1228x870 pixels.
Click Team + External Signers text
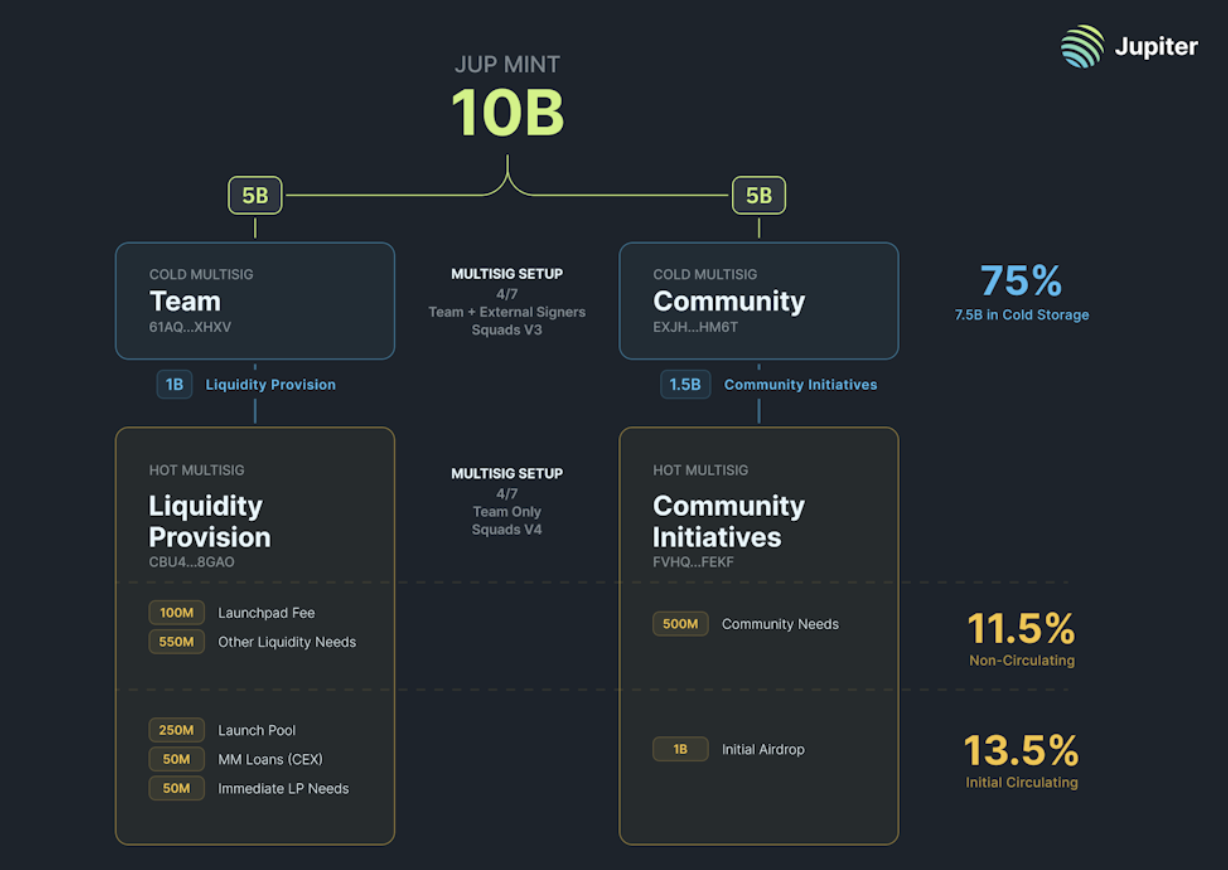507,312
